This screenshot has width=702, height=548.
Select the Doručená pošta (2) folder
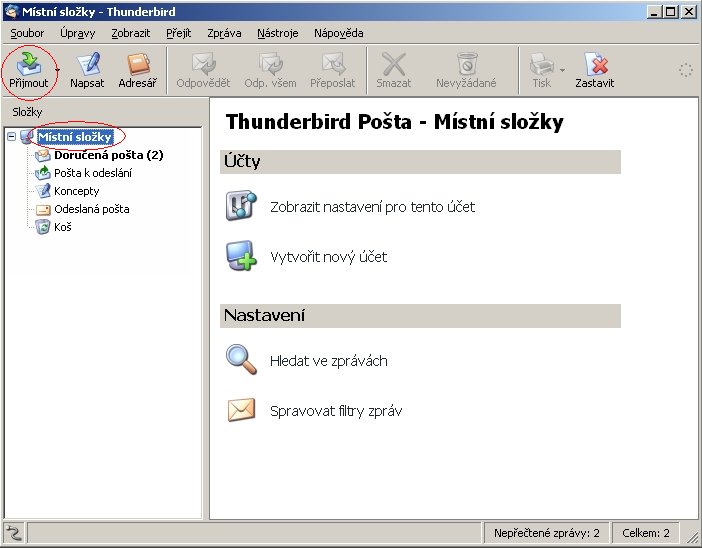108,155
